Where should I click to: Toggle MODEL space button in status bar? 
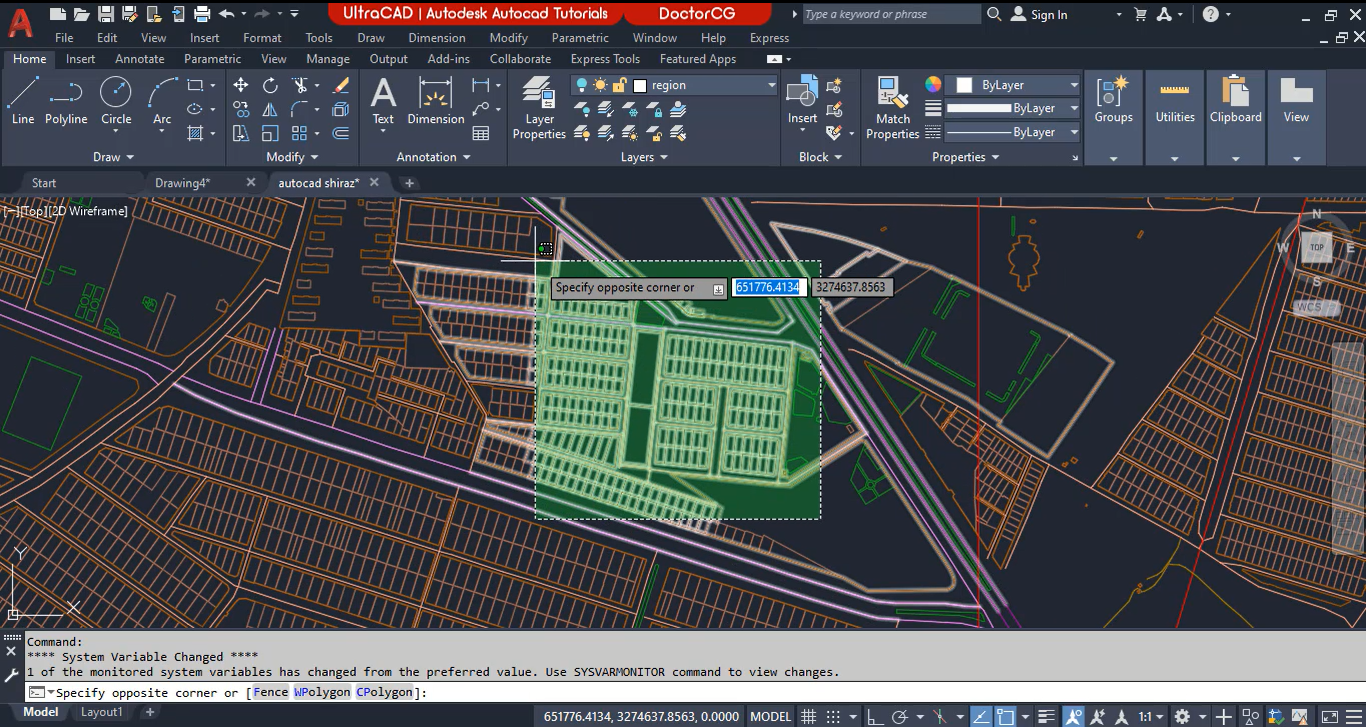(x=770, y=716)
